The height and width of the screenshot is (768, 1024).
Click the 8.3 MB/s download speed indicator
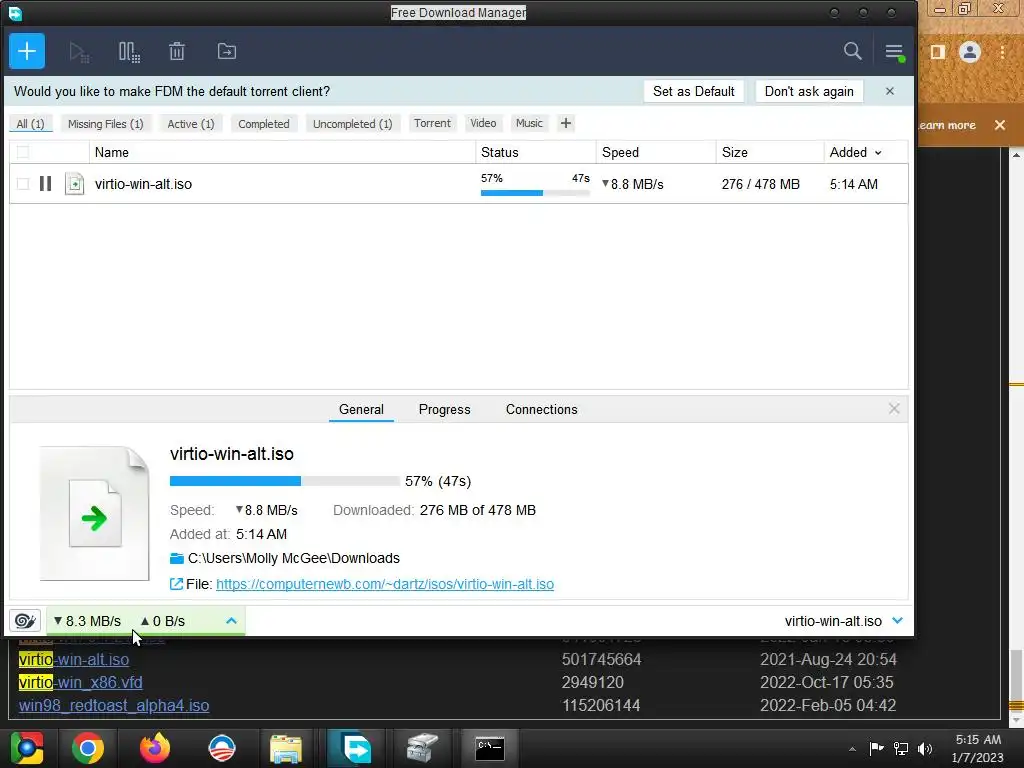[x=88, y=621]
